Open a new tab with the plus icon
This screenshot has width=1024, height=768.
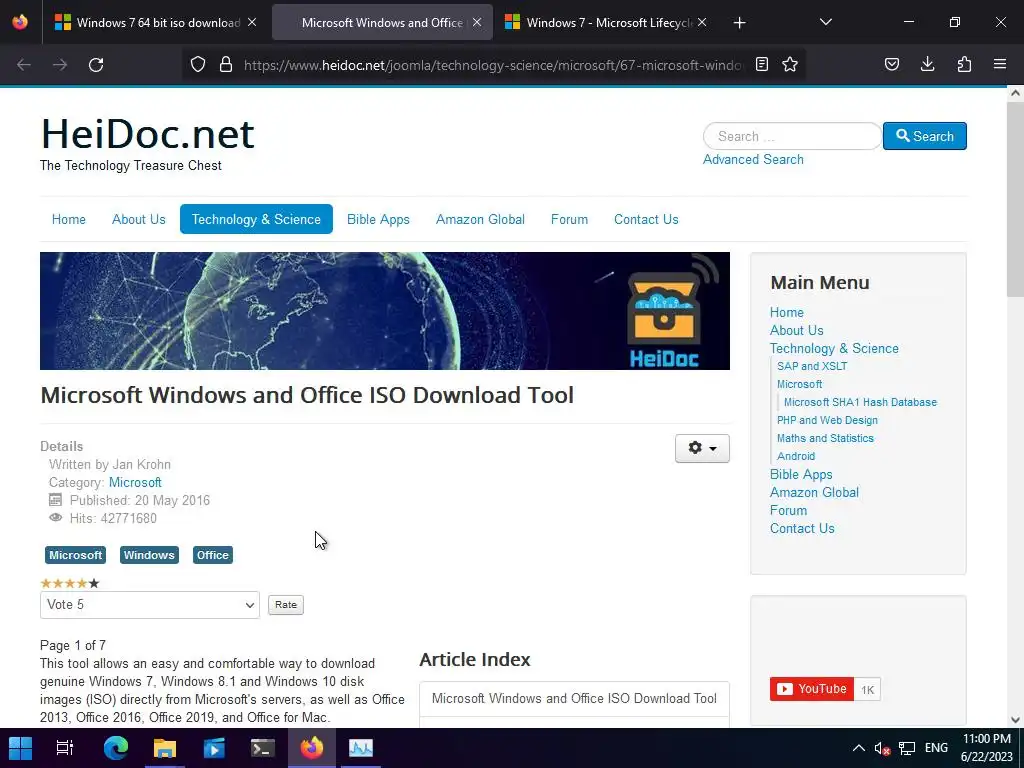coord(739,23)
